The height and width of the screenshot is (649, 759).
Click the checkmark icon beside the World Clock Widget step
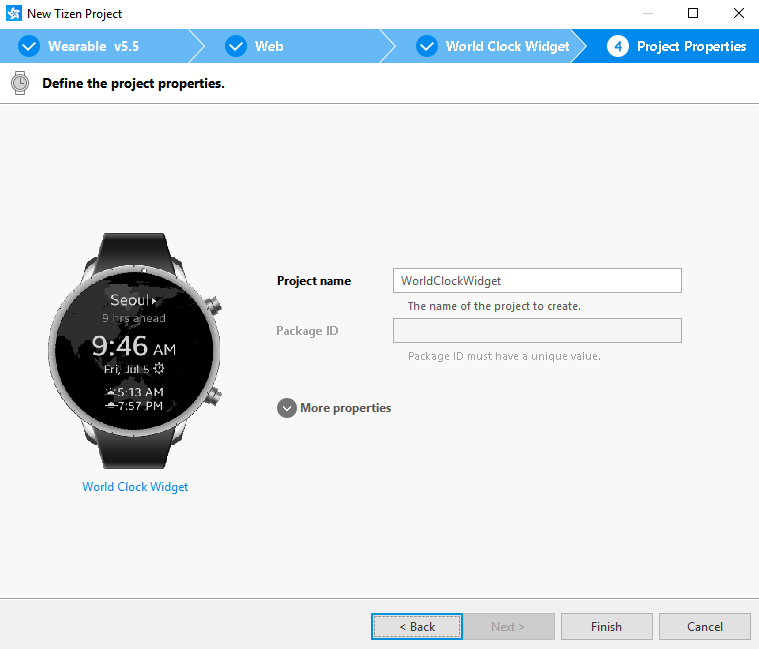(x=427, y=46)
